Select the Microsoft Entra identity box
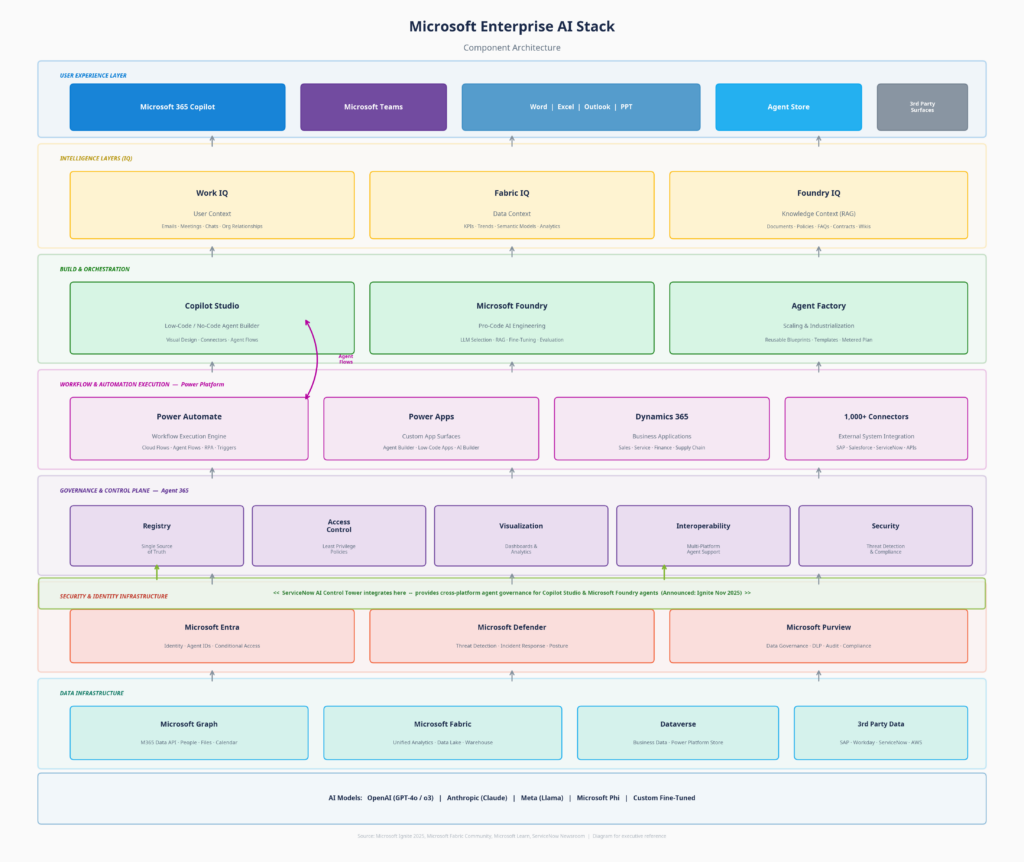Screen dimensions: 1024x862 (x=212, y=637)
